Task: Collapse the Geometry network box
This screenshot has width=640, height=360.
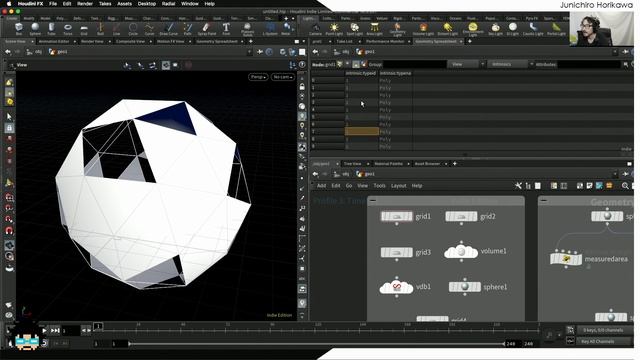Action: click(x=543, y=200)
